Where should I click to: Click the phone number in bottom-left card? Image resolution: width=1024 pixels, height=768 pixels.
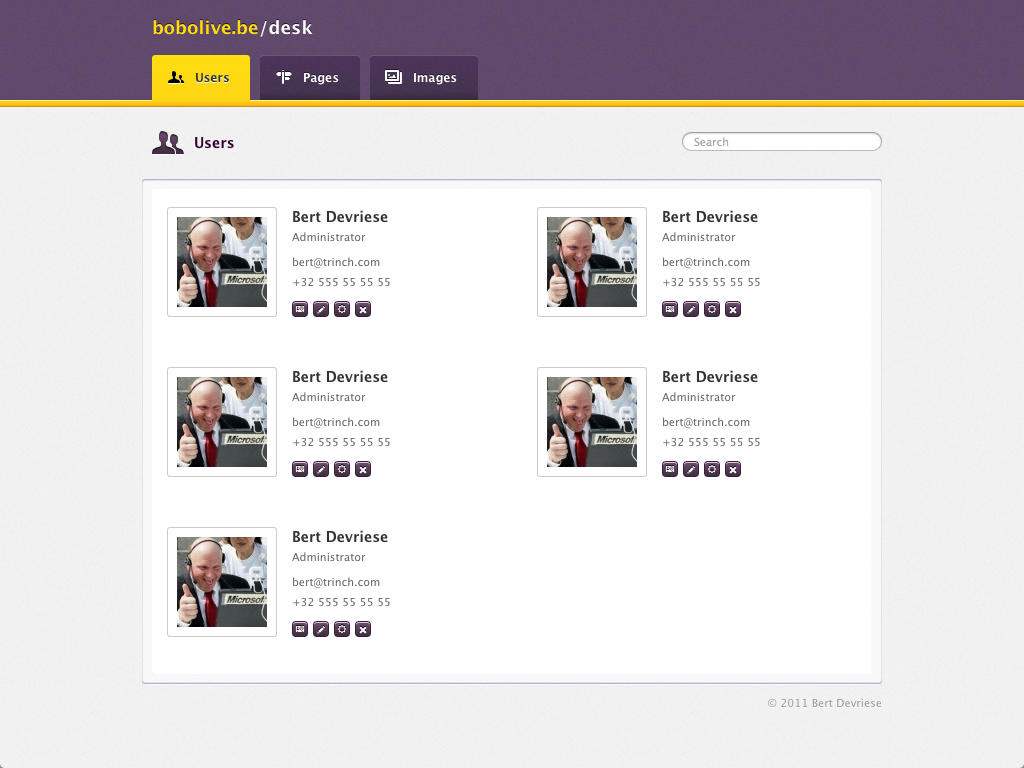pos(341,602)
